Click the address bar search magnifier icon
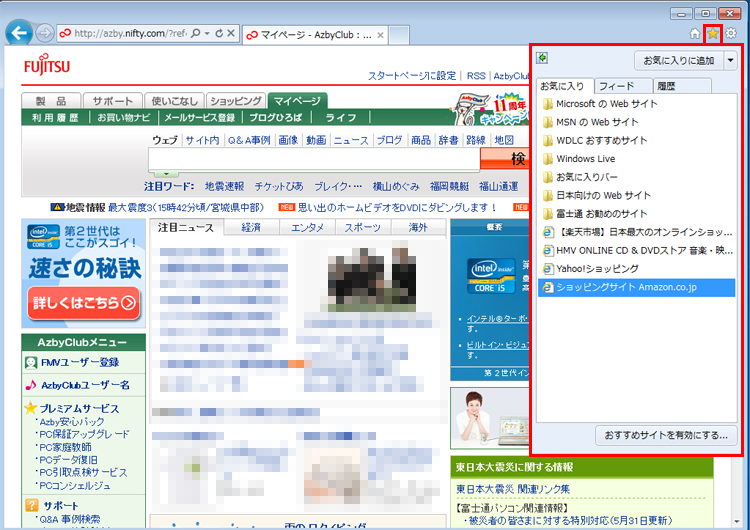 click(195, 33)
